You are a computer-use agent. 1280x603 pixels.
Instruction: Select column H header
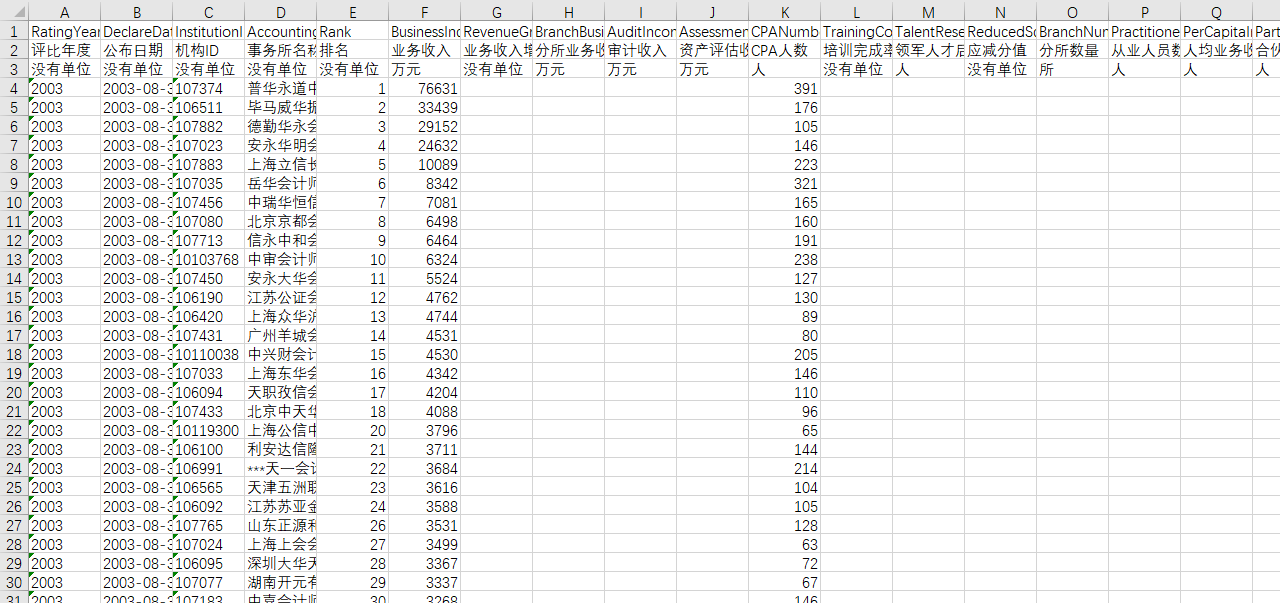coord(569,11)
